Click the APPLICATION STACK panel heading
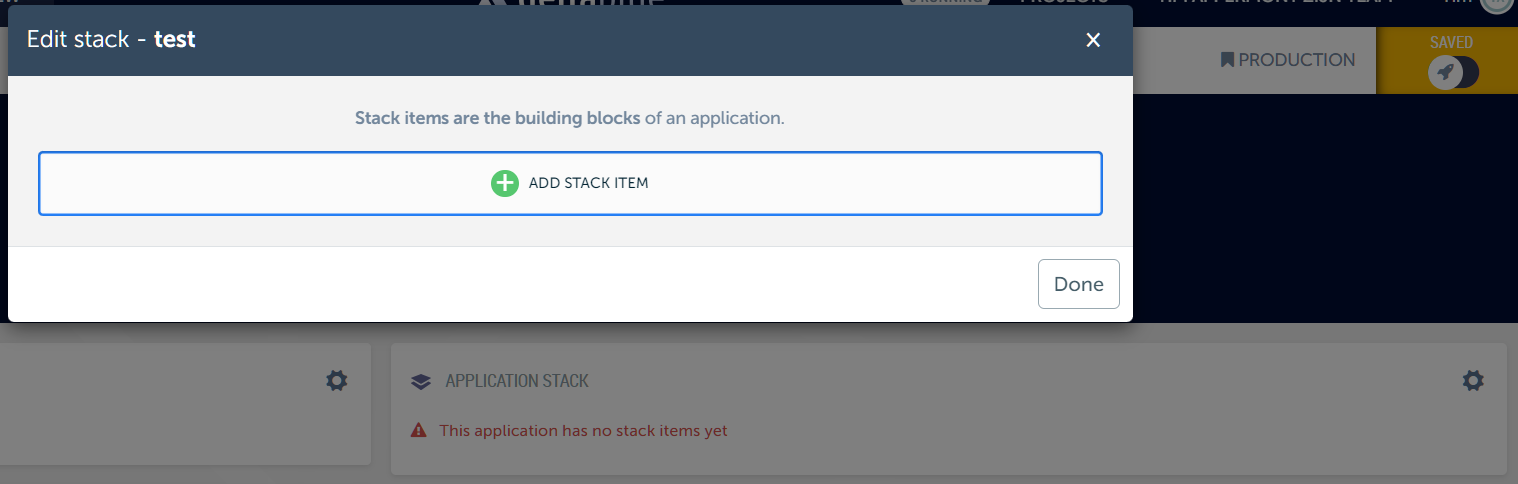This screenshot has width=1518, height=484. tap(517, 381)
